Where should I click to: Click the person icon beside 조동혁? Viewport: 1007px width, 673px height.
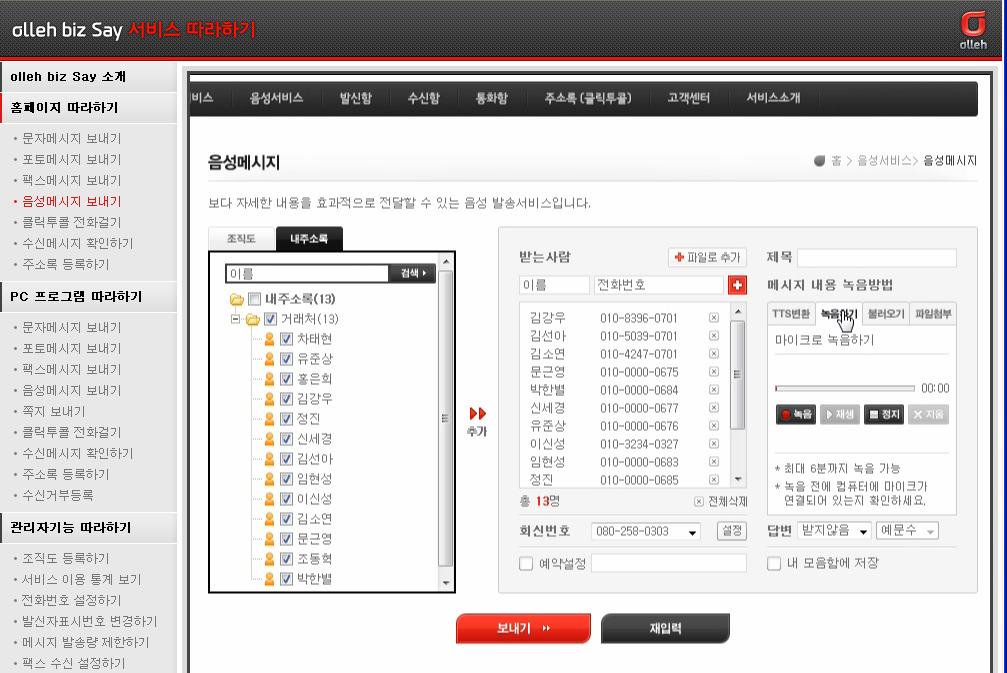(270, 559)
